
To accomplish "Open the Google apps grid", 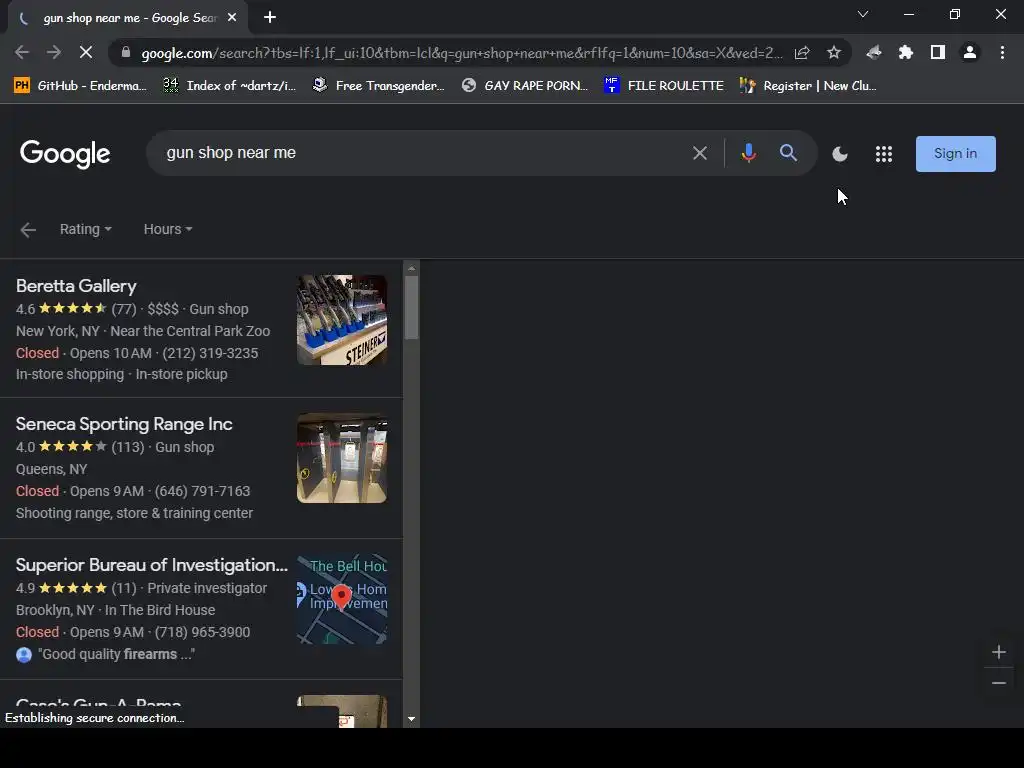I will [884, 154].
